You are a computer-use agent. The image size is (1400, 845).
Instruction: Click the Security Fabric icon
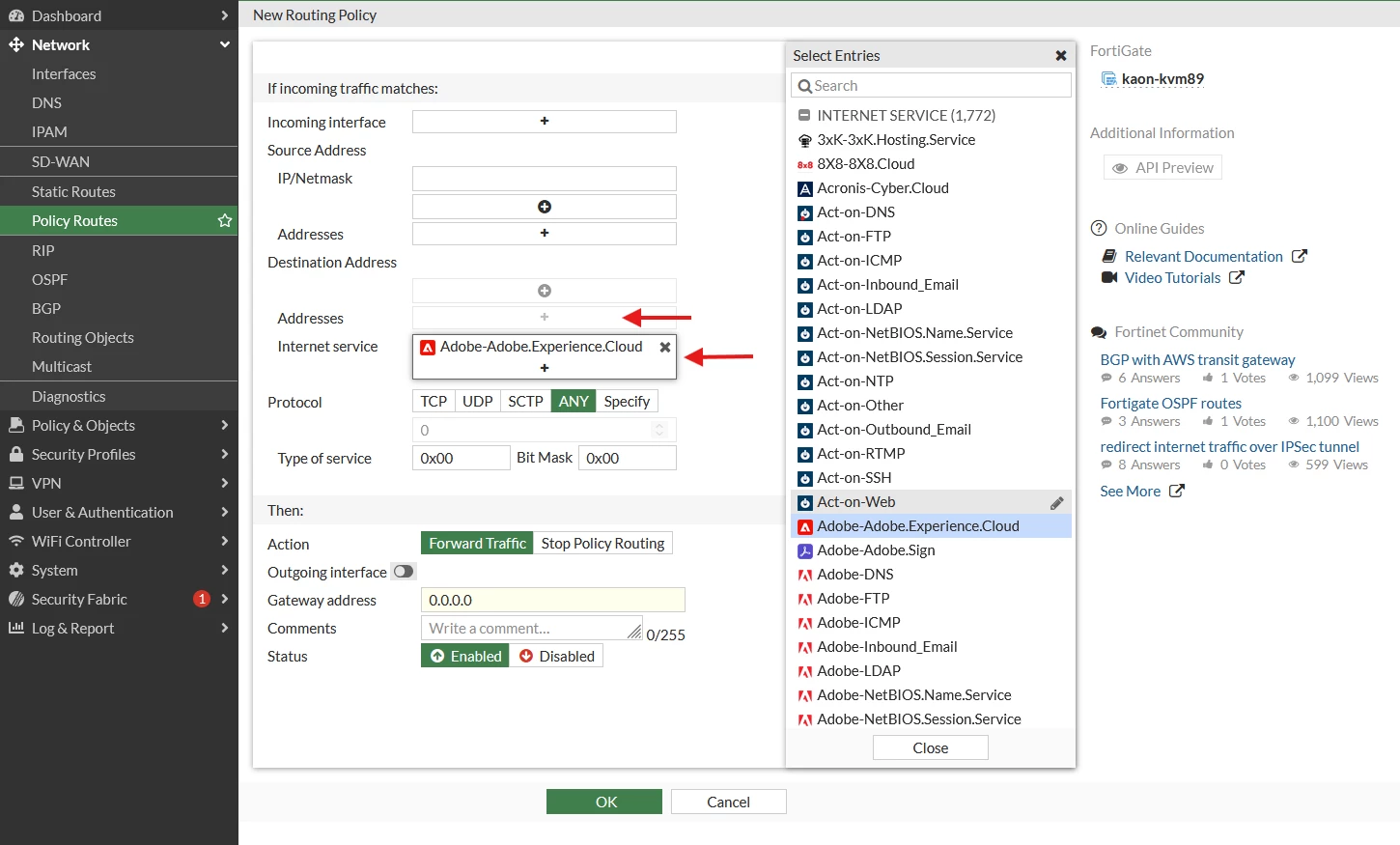[x=16, y=599]
